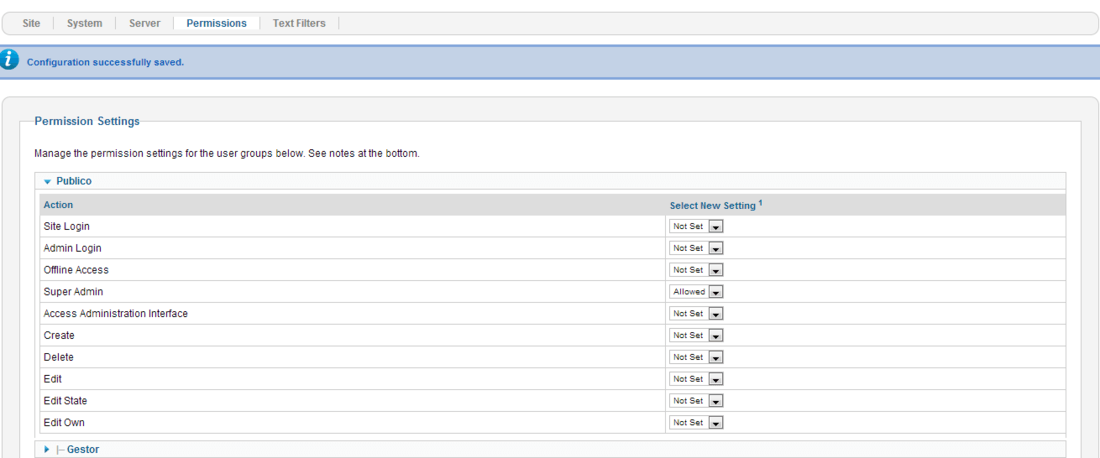Image resolution: width=1100 pixels, height=458 pixels.
Task: Open the Edit State permission dropdown
Action: pos(696,400)
